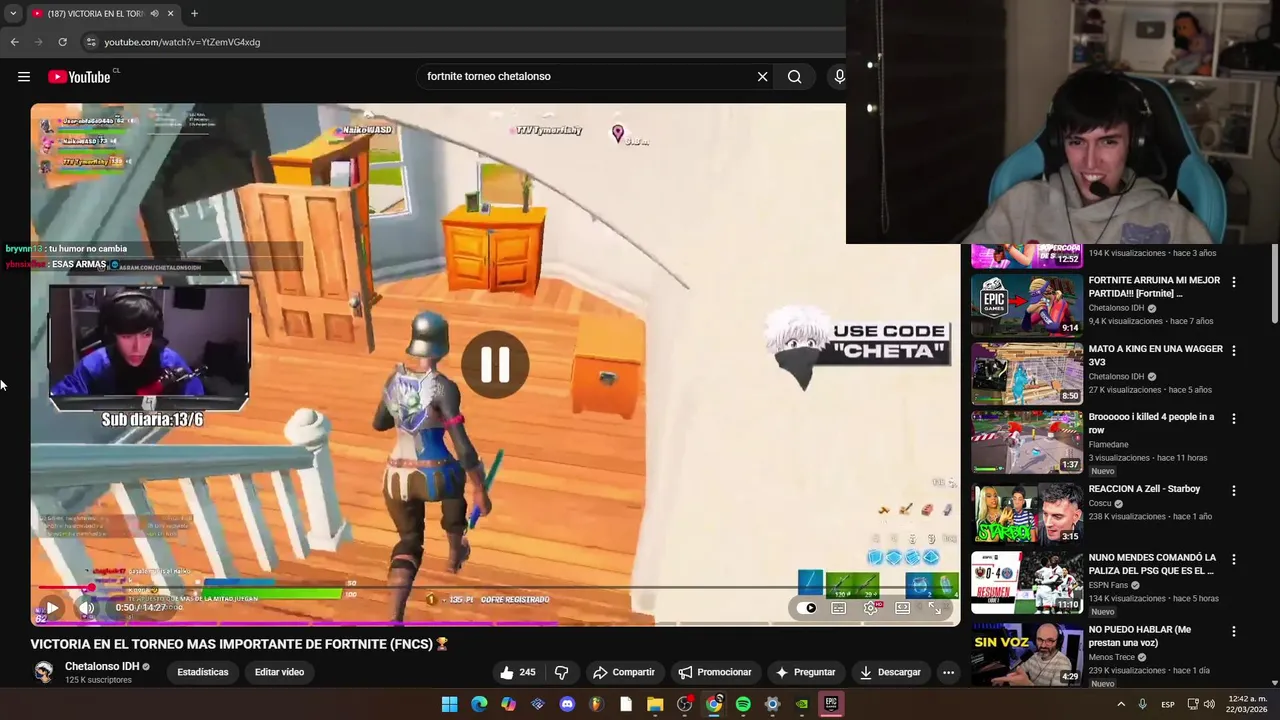Enter fullscreen mode in the player
This screenshot has height=720, width=1280.
(935, 608)
